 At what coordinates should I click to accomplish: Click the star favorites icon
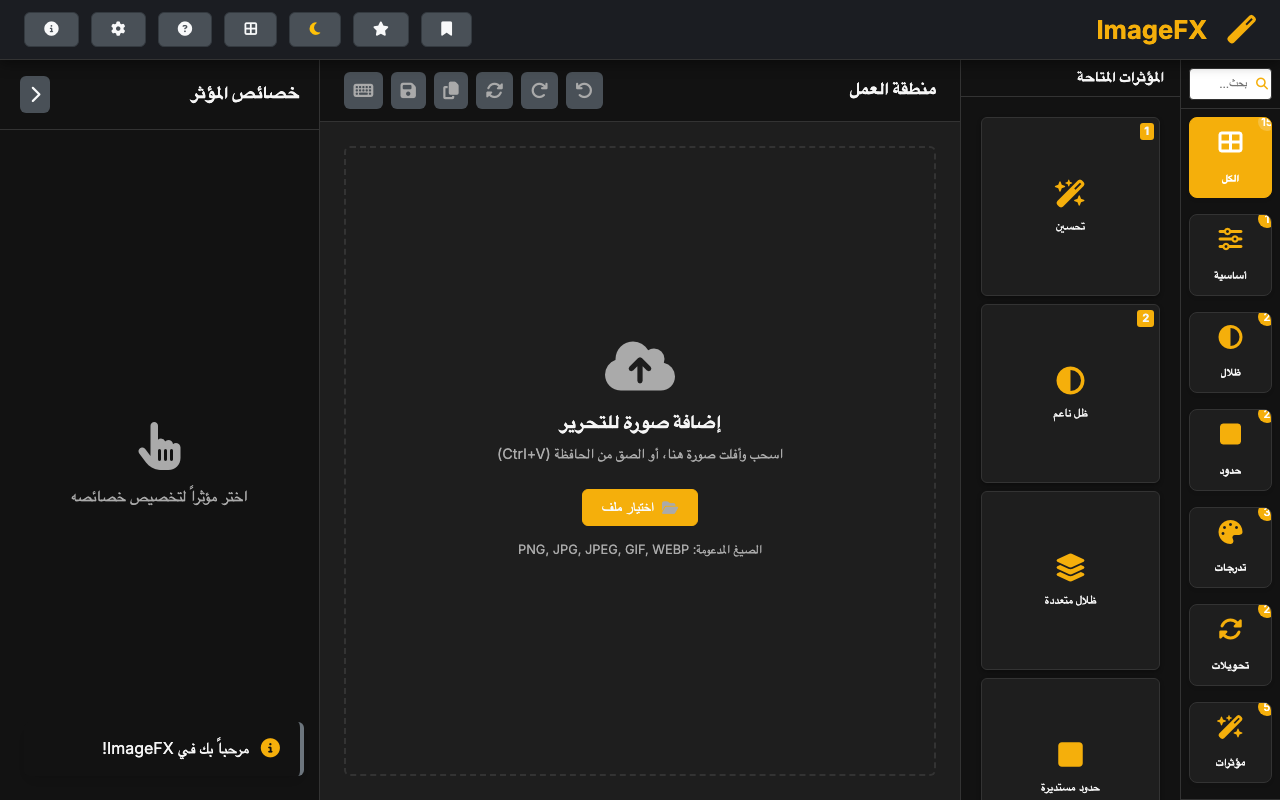pos(381,29)
